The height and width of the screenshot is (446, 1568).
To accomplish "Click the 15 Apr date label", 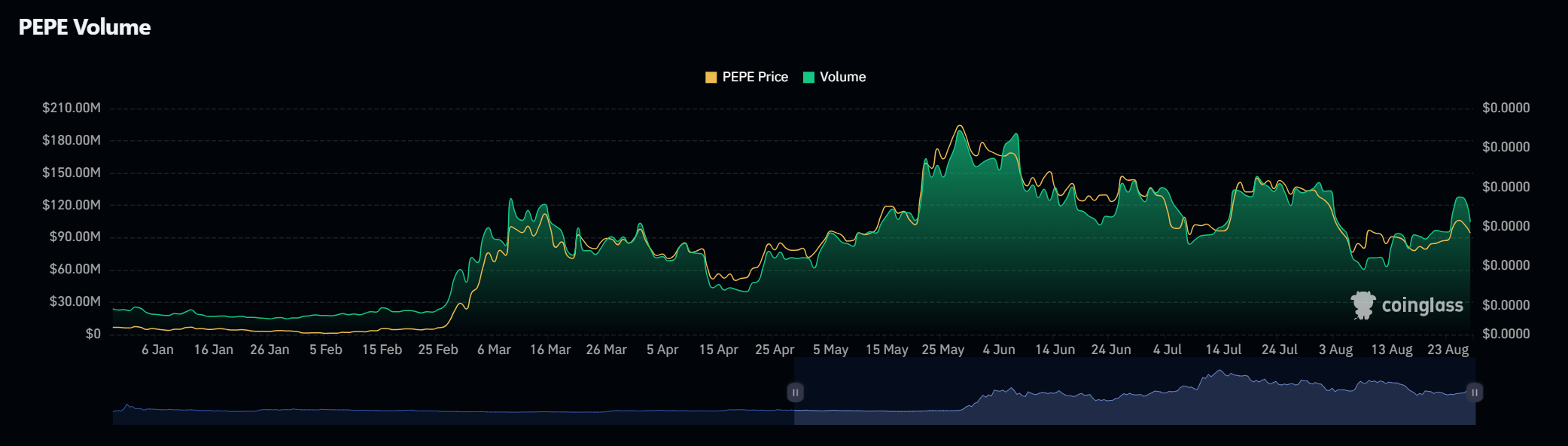I will pyautogui.click(x=718, y=350).
